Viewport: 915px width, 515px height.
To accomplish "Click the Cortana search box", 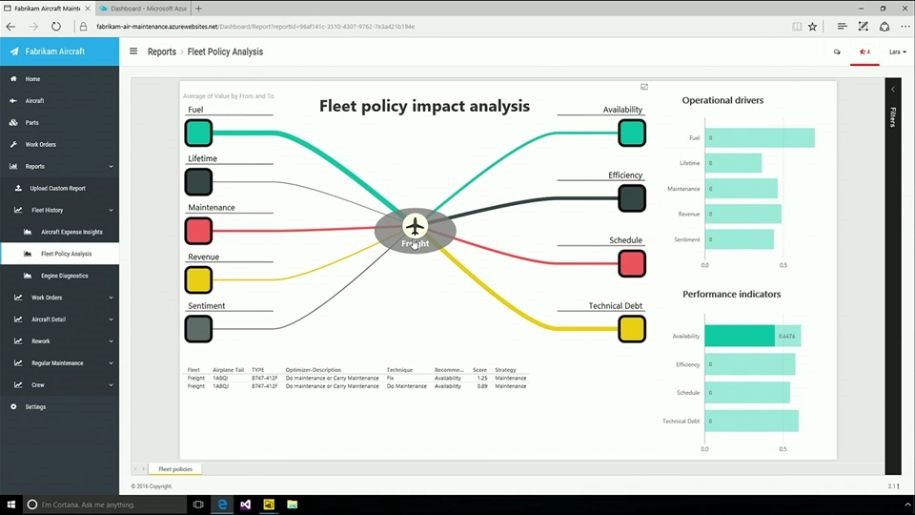I will click(x=105, y=505).
